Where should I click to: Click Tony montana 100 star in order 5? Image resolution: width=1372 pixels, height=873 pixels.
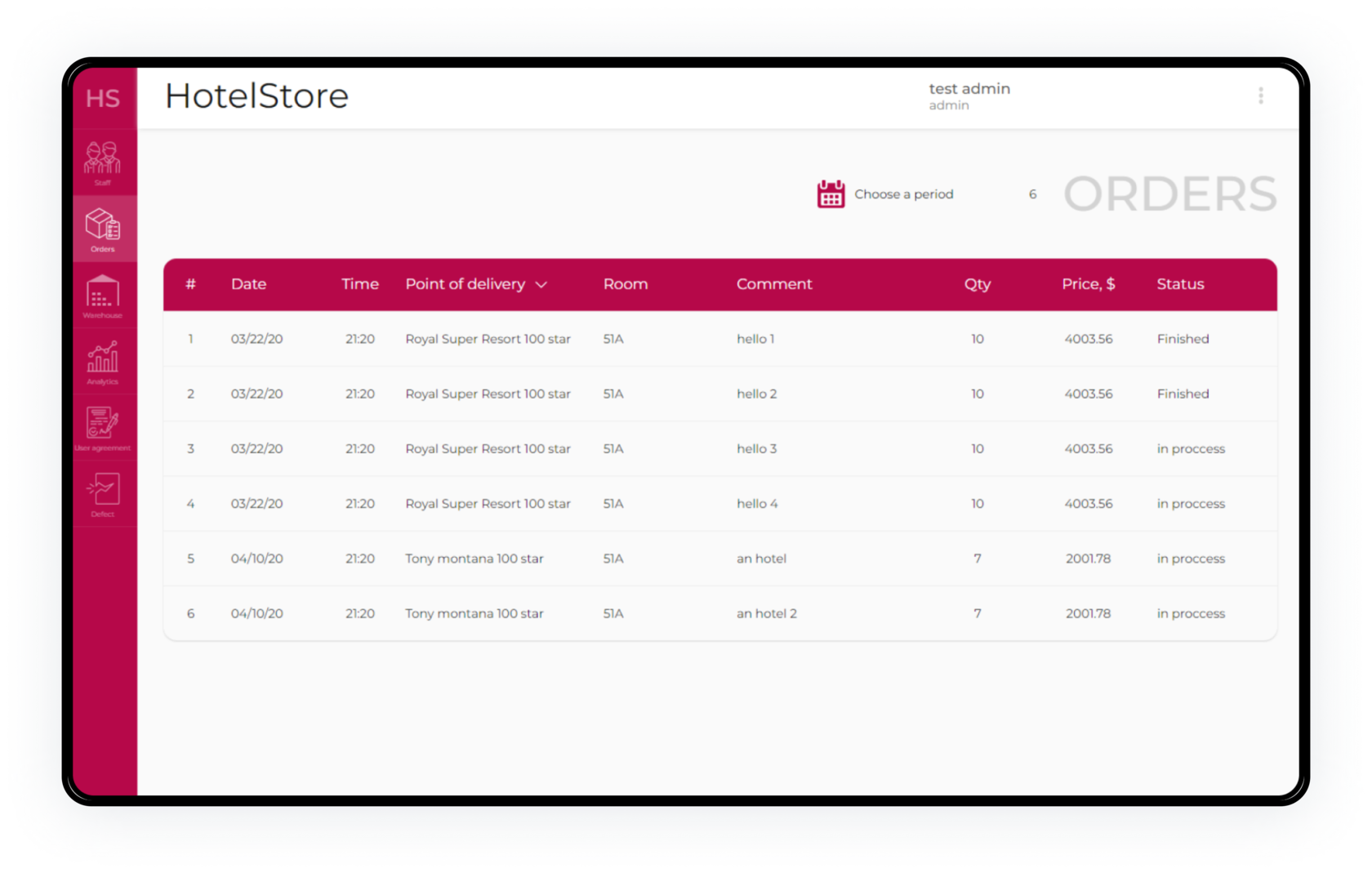(x=474, y=559)
